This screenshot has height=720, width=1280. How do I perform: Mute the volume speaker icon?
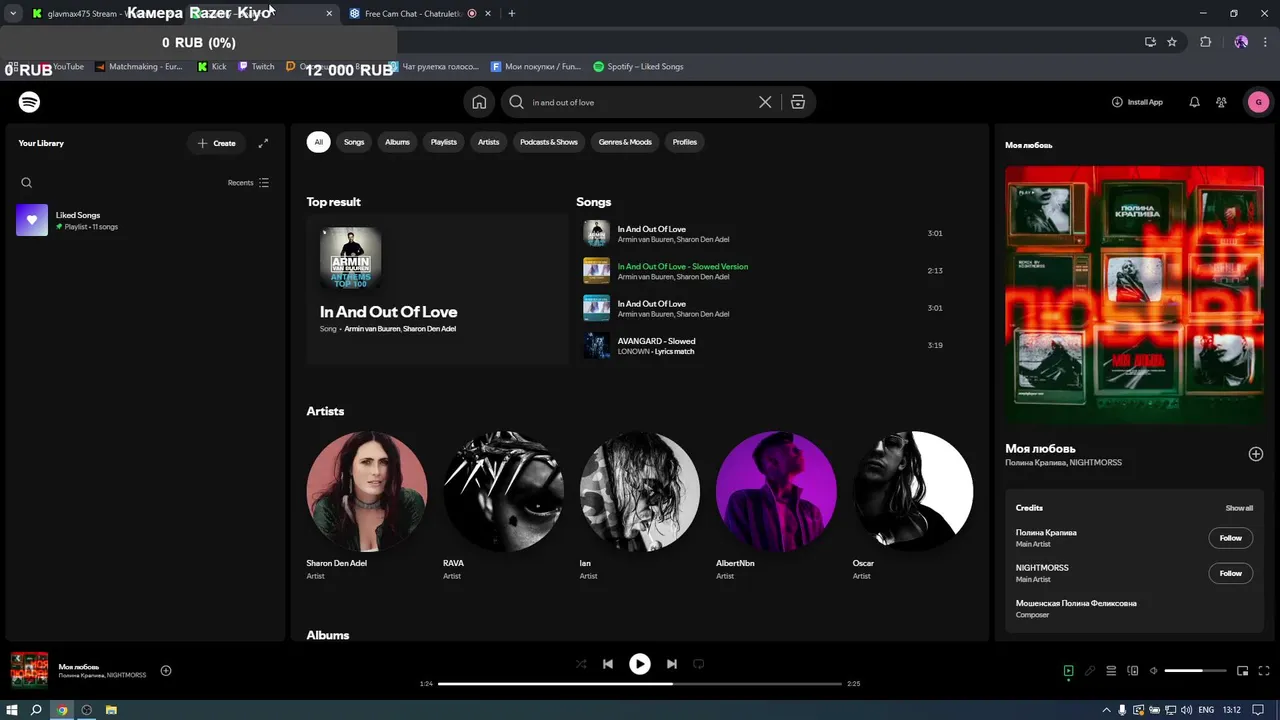tap(1154, 671)
